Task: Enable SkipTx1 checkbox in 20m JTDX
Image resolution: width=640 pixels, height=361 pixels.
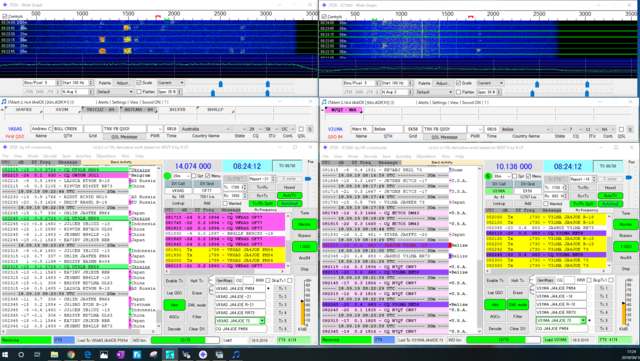Action: point(289,281)
